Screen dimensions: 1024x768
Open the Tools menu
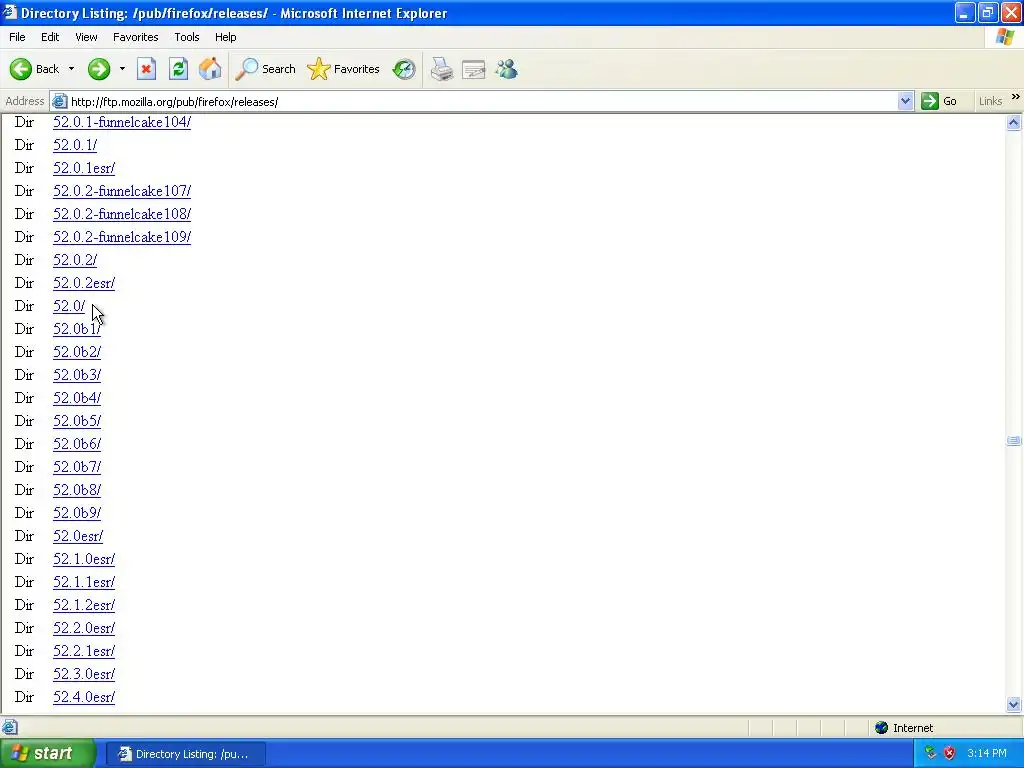(x=186, y=37)
